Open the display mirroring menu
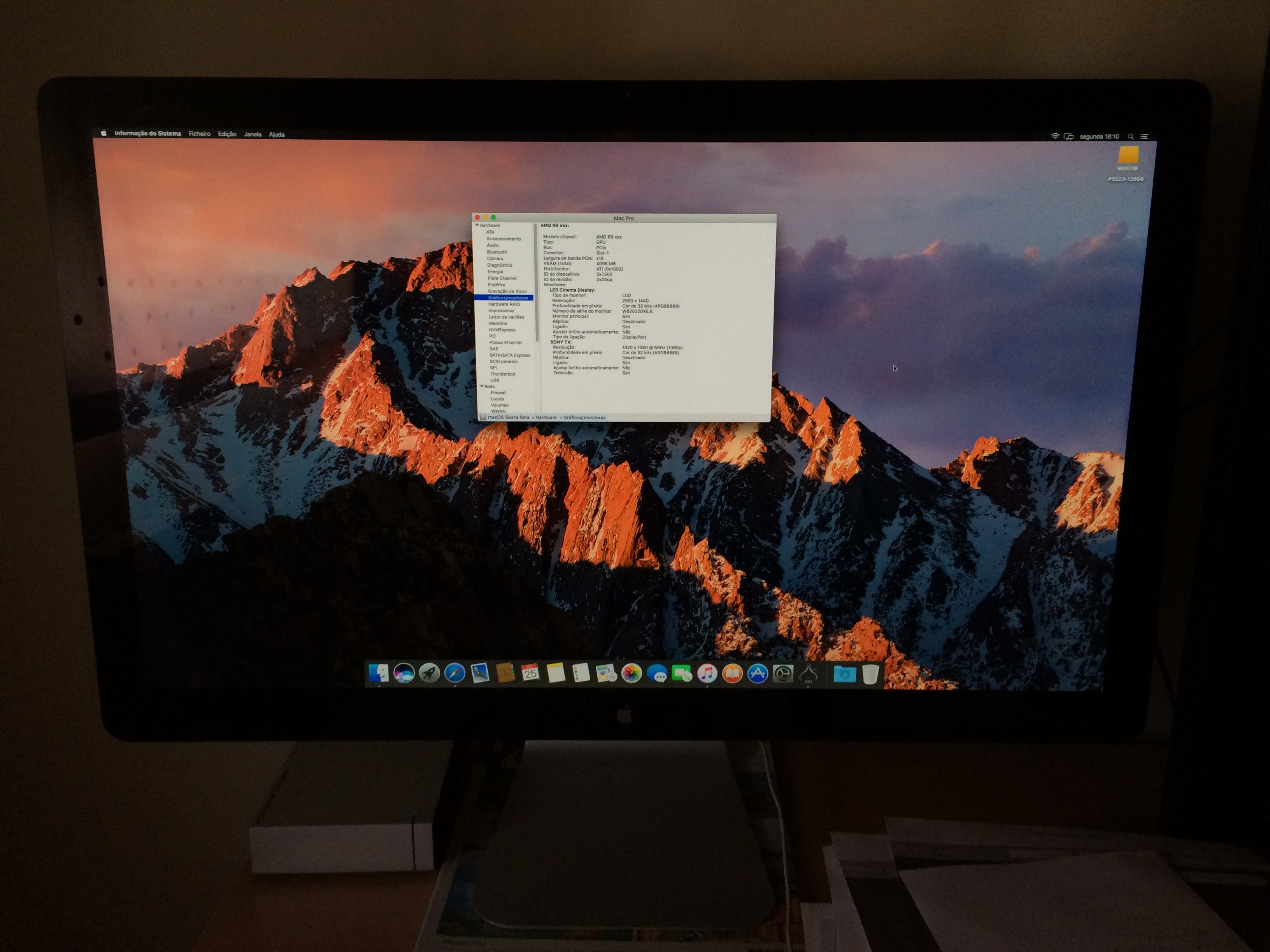This screenshot has width=1270, height=952. 1068,136
